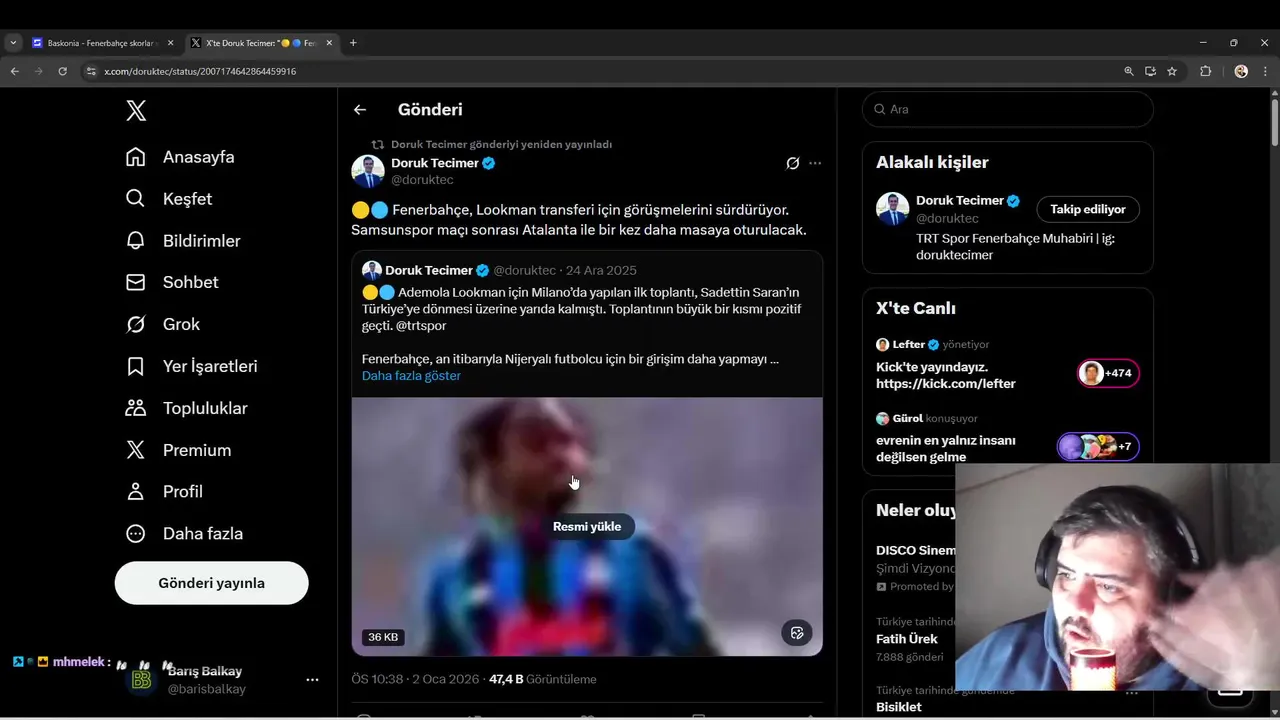The height and width of the screenshot is (720, 1280).
Task: Reload the page
Action: click(x=62, y=71)
